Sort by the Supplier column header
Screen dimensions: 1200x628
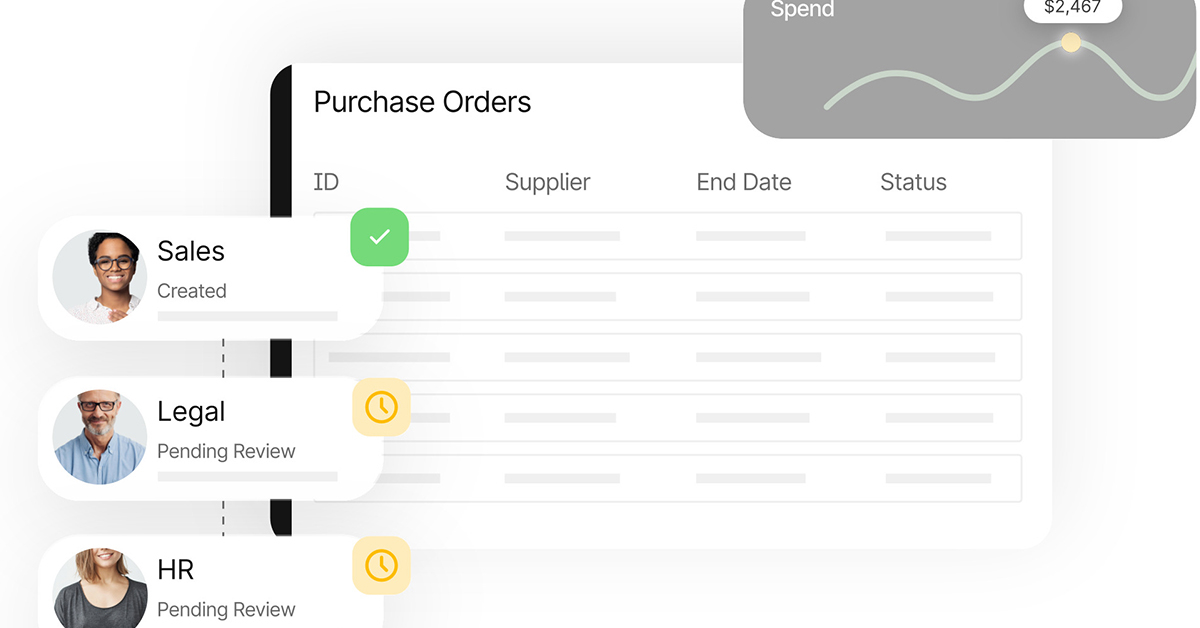tap(547, 182)
